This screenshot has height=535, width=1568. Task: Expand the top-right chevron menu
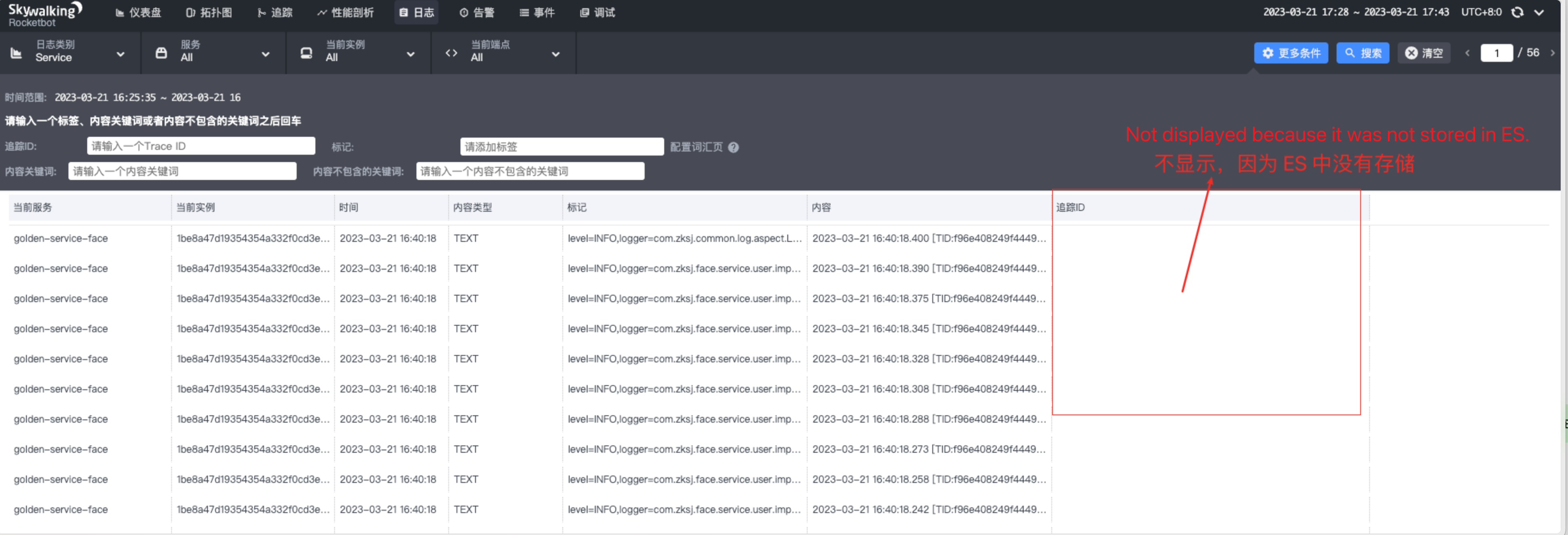[x=1539, y=12]
